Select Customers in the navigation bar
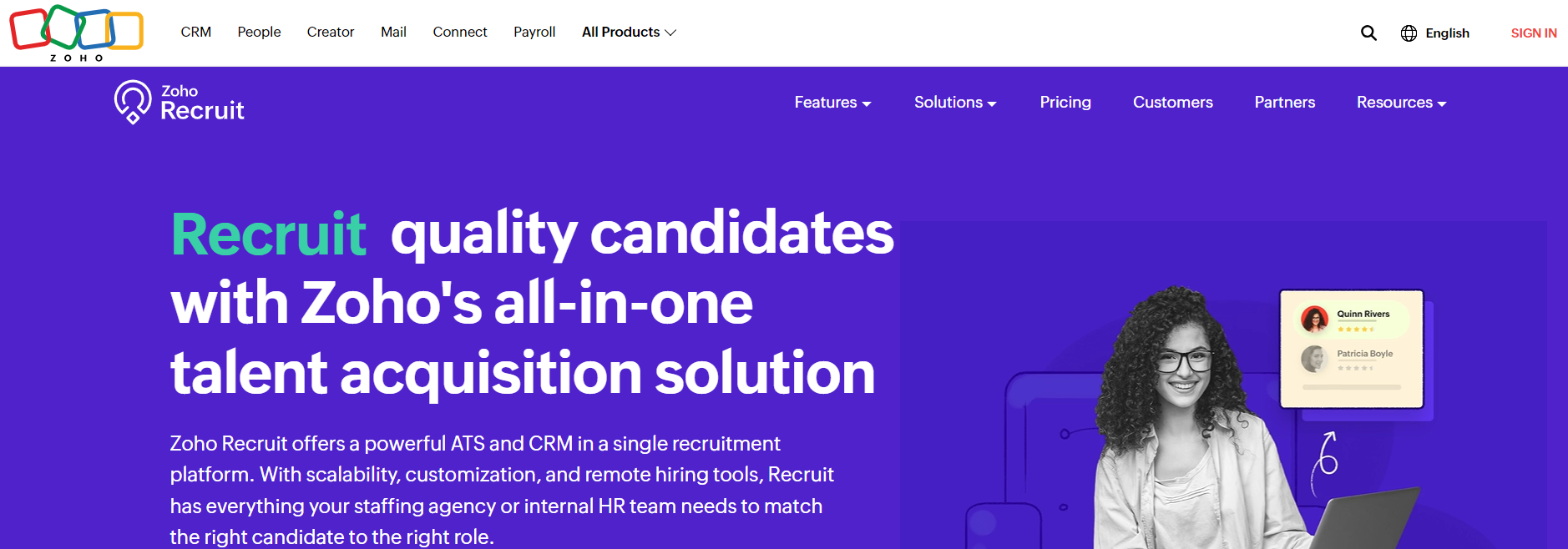The width and height of the screenshot is (1568, 549). [1172, 102]
